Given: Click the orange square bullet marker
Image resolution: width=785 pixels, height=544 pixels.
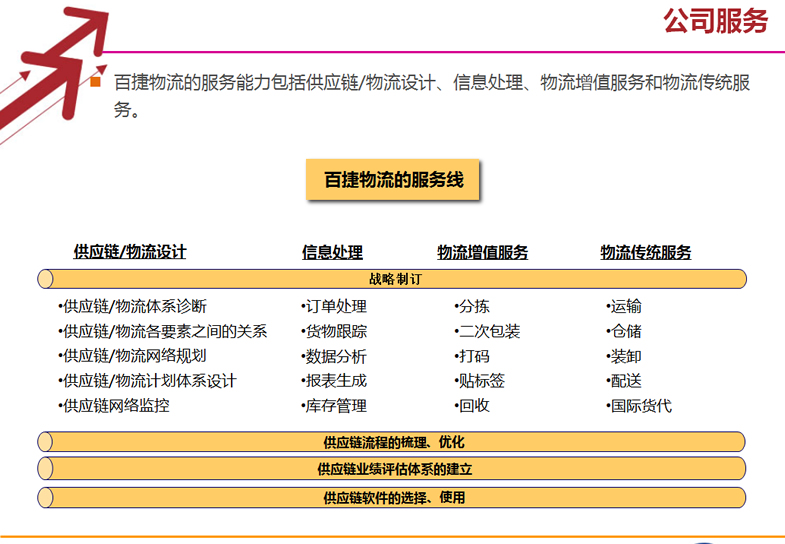Looking at the screenshot, I should (x=95, y=81).
